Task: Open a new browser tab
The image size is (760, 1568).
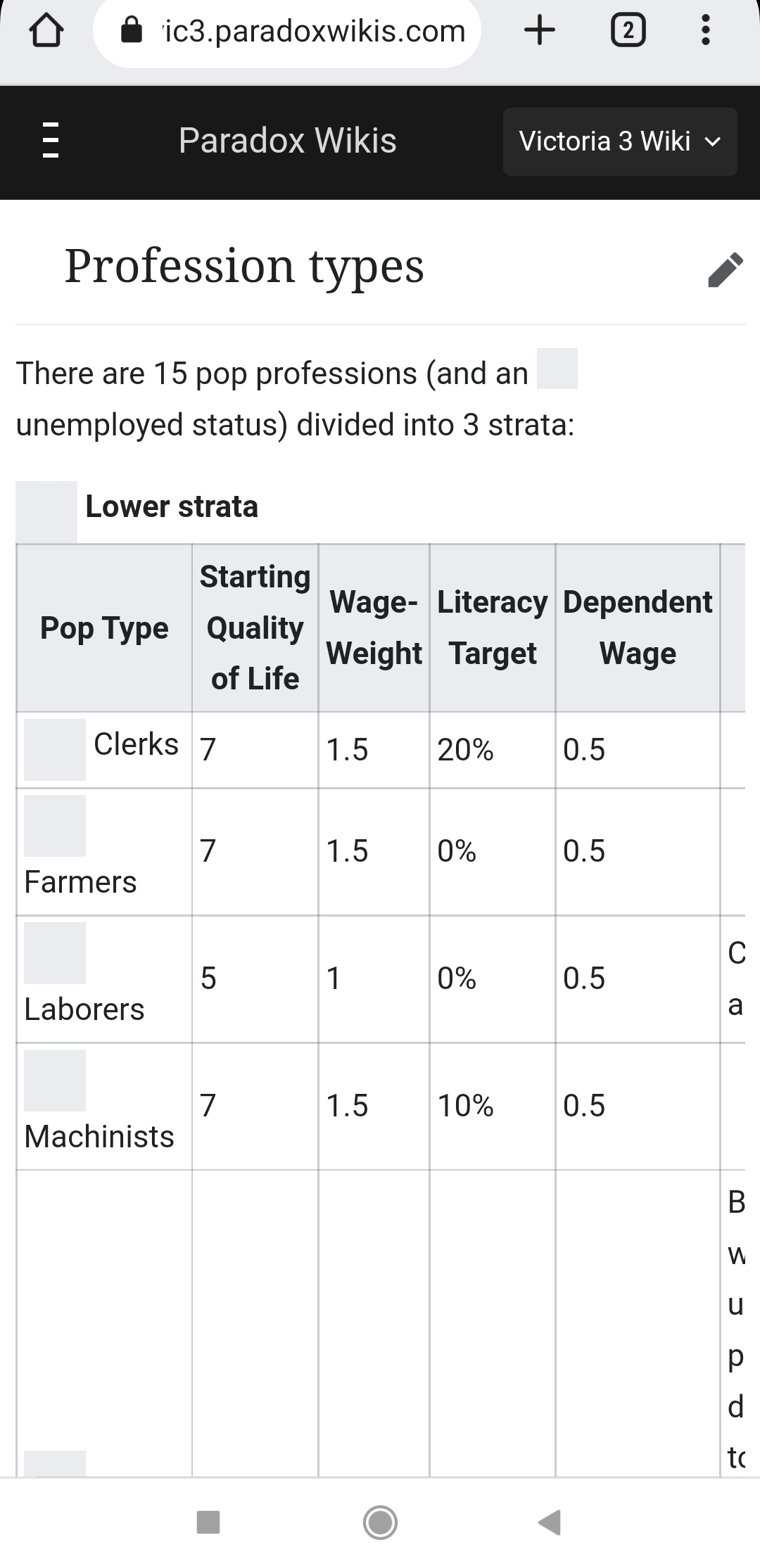Action: [540, 31]
